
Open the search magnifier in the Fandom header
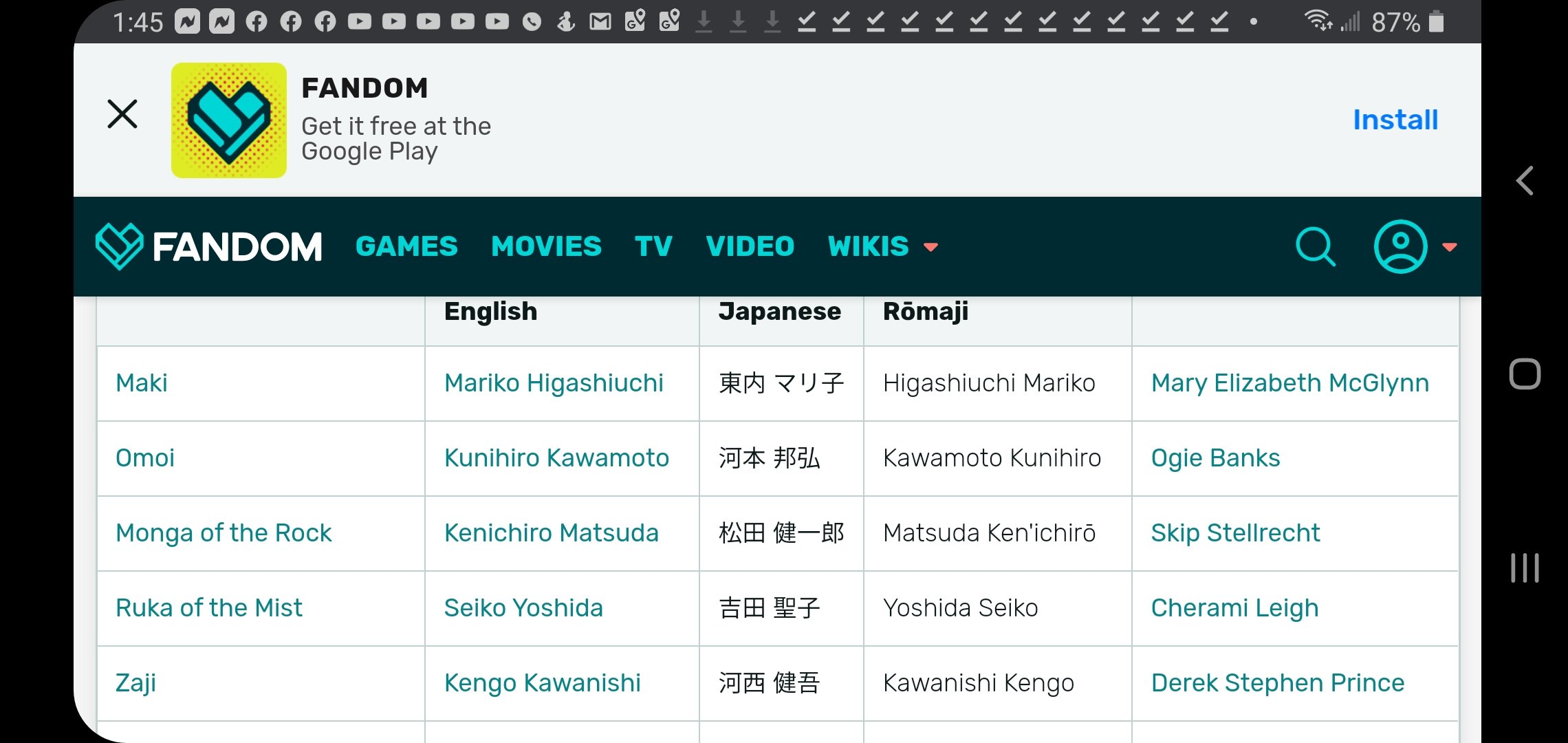click(x=1316, y=246)
